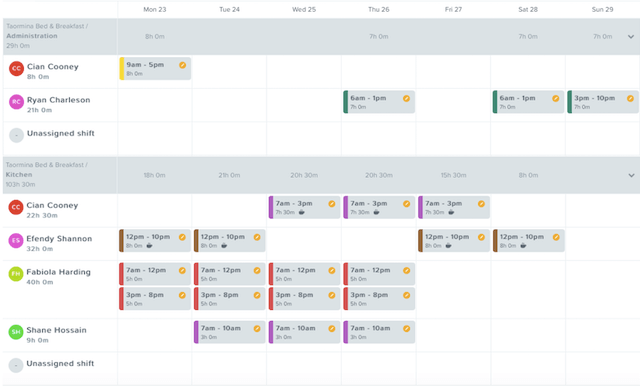
Task: Open Efendy Shannon's Saturday 12pm-10pm shift
Action: [529, 241]
